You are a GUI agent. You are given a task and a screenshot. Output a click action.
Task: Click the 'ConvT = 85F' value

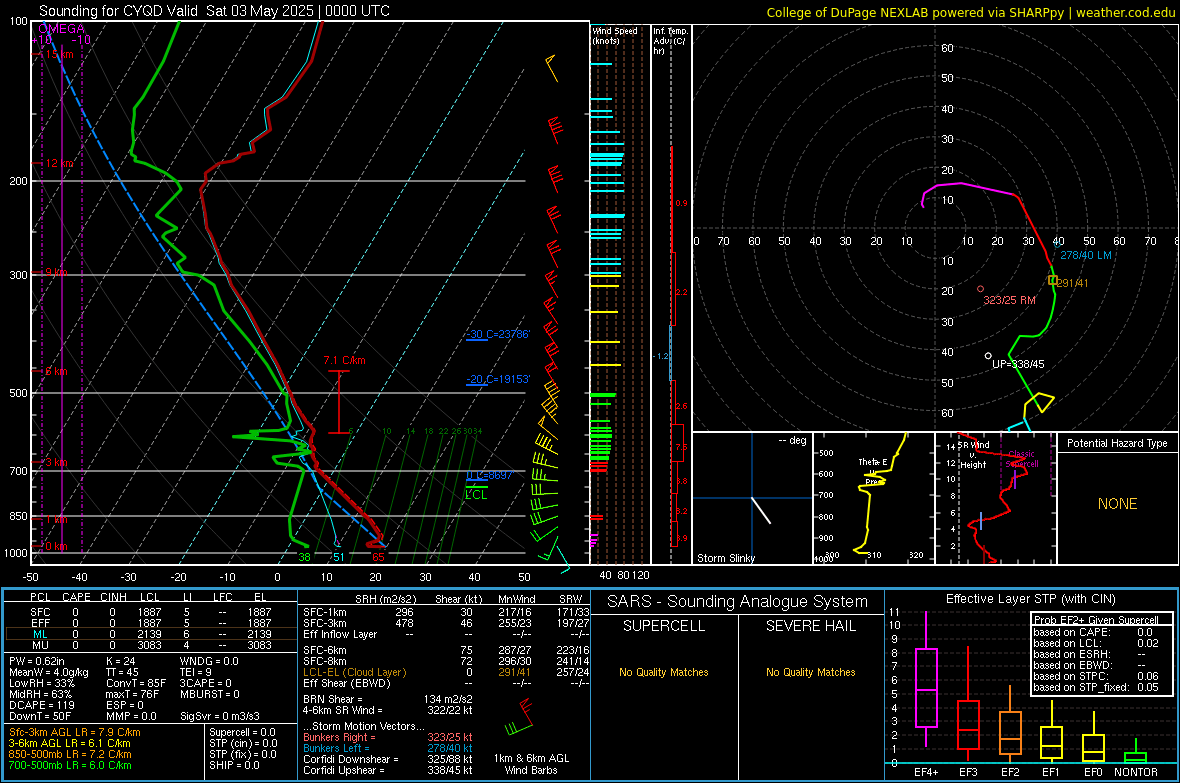[136, 684]
